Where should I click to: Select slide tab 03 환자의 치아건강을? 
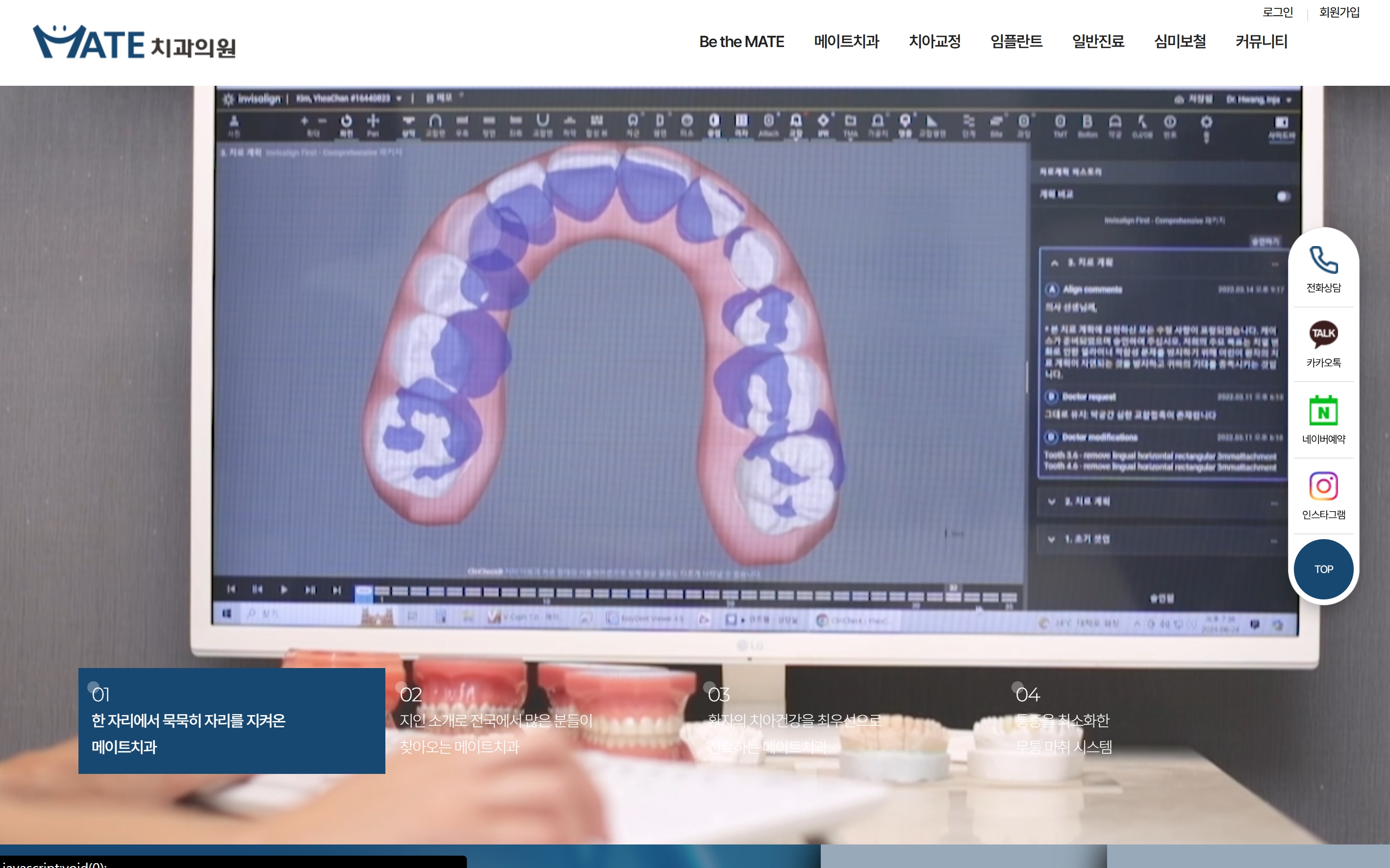(x=847, y=720)
